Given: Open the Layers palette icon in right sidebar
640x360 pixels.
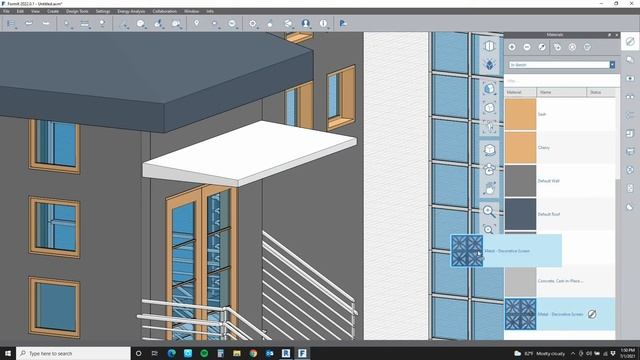Looking at the screenshot, I should 630,60.
